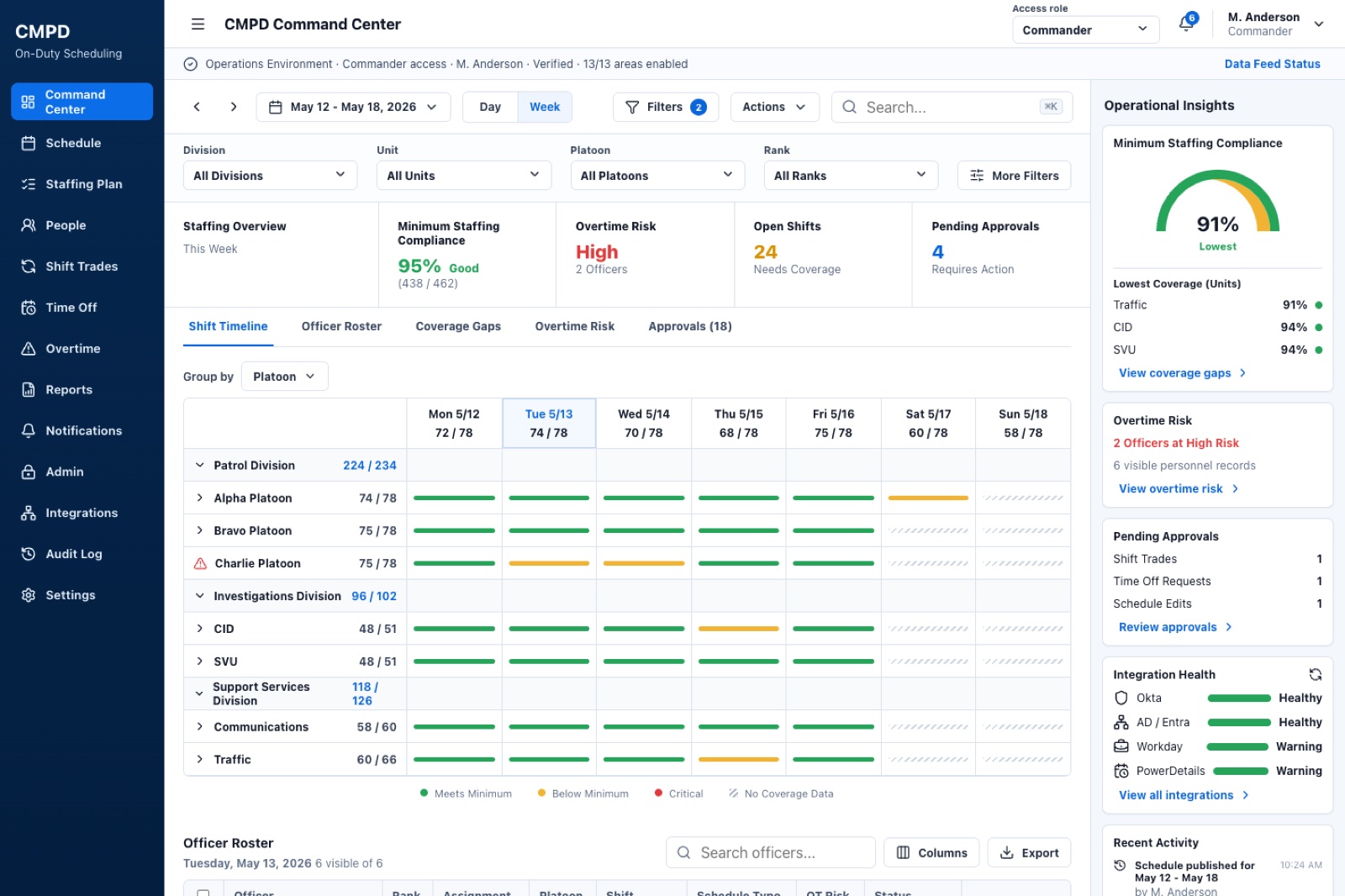Click the verified environment check icon
This screenshot has height=896, width=1345.
(191, 64)
